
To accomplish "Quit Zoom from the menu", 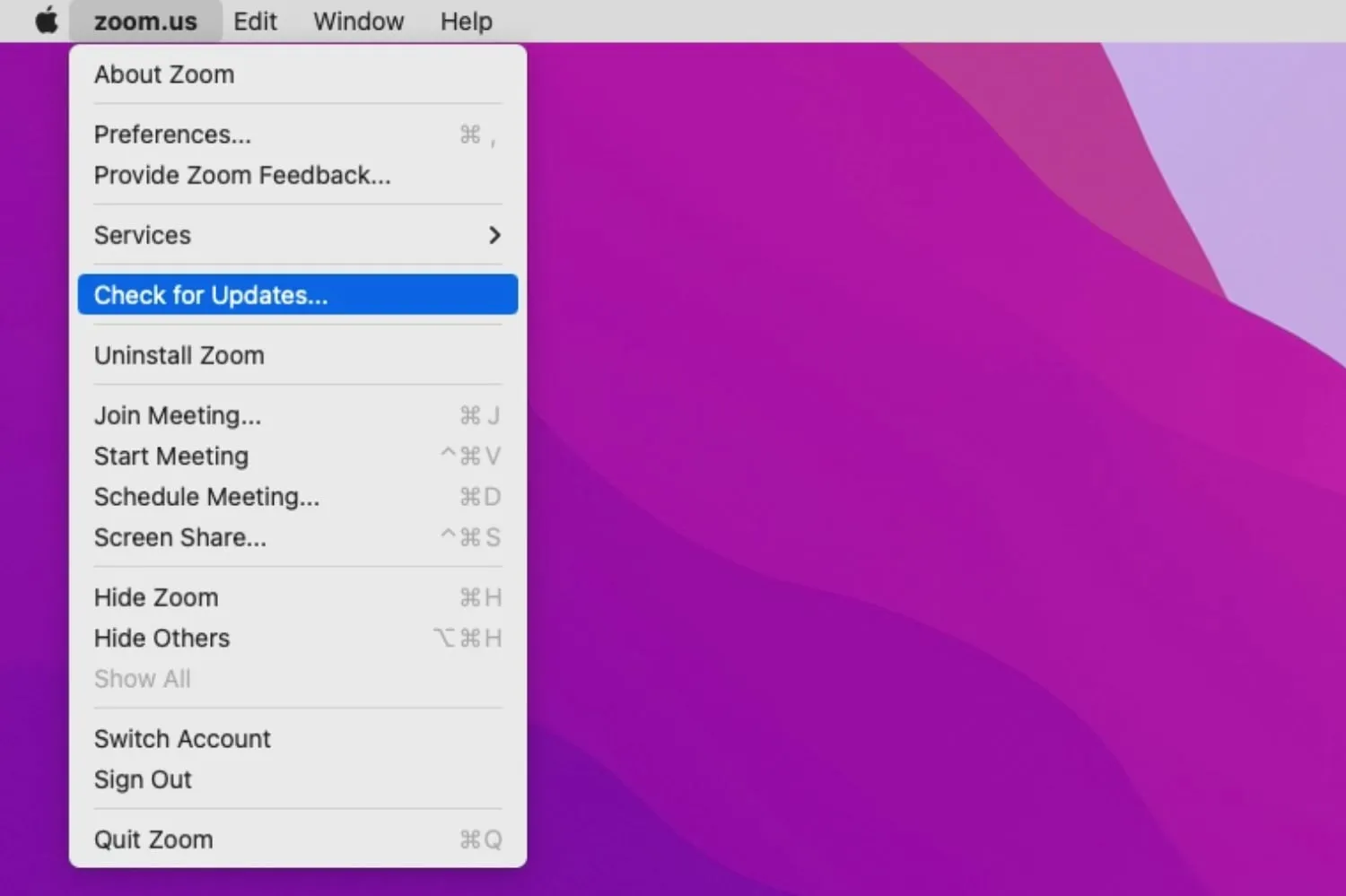I will (x=153, y=839).
